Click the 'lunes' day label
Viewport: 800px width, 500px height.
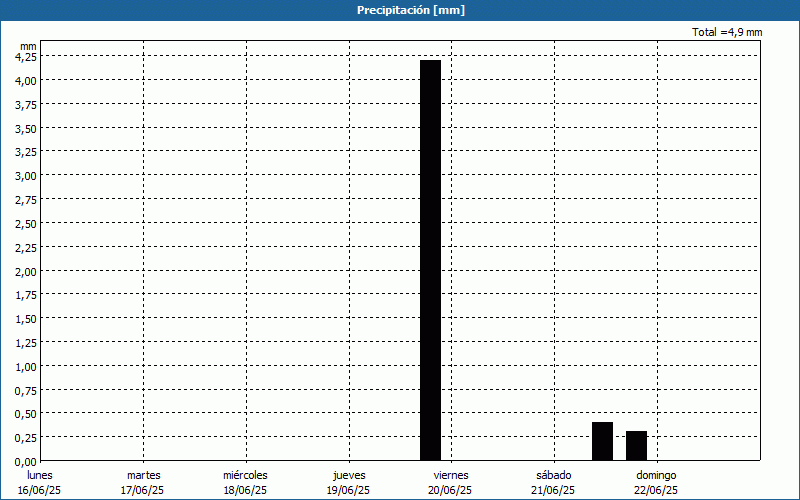[x=40, y=475]
